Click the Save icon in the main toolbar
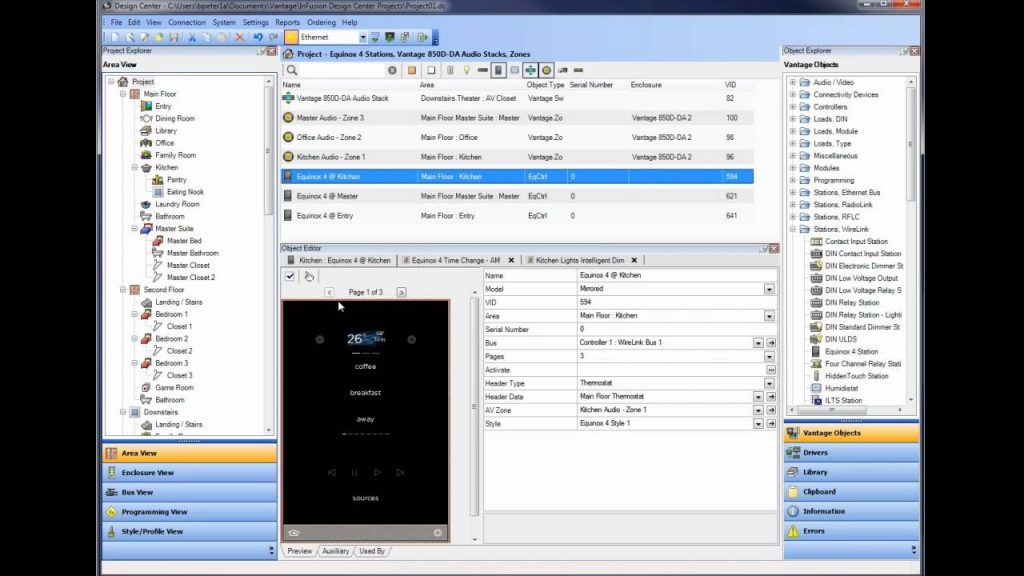This screenshot has height=576, width=1024. [174, 36]
